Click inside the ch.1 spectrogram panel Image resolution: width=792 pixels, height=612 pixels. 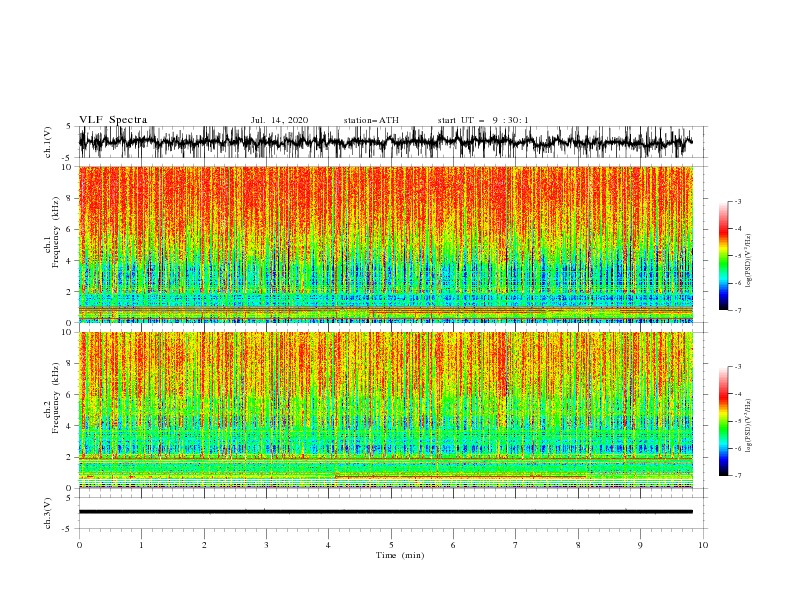(x=386, y=244)
